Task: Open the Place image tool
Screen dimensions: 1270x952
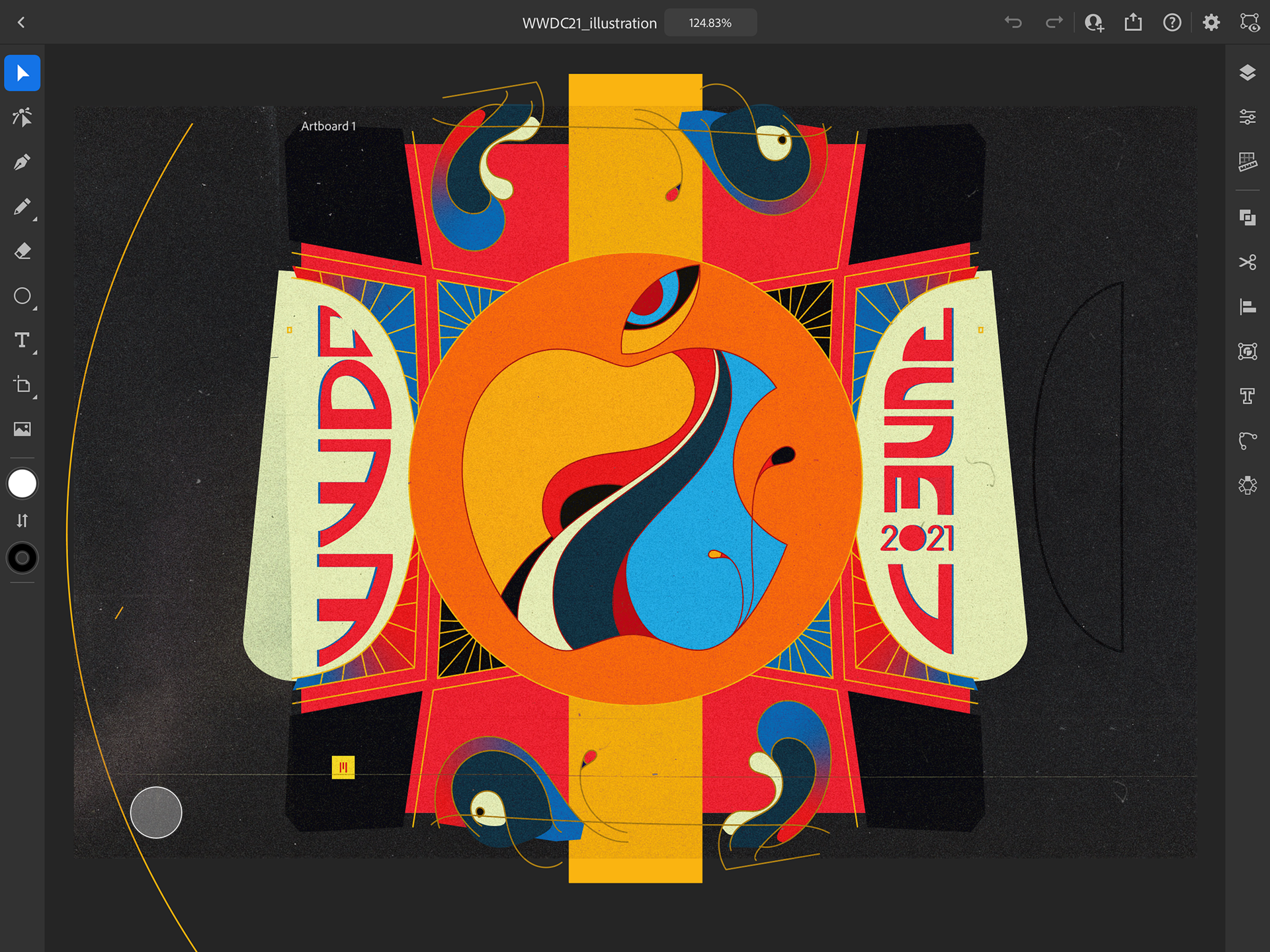Action: click(22, 429)
